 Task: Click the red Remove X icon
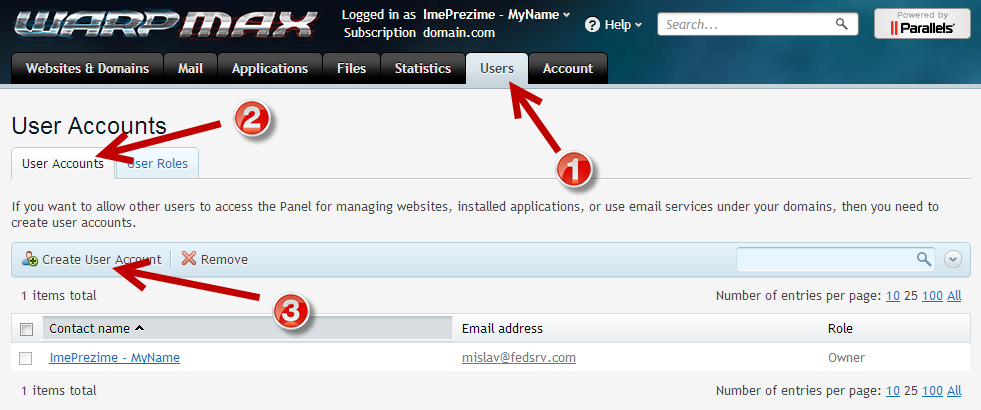tap(189, 259)
